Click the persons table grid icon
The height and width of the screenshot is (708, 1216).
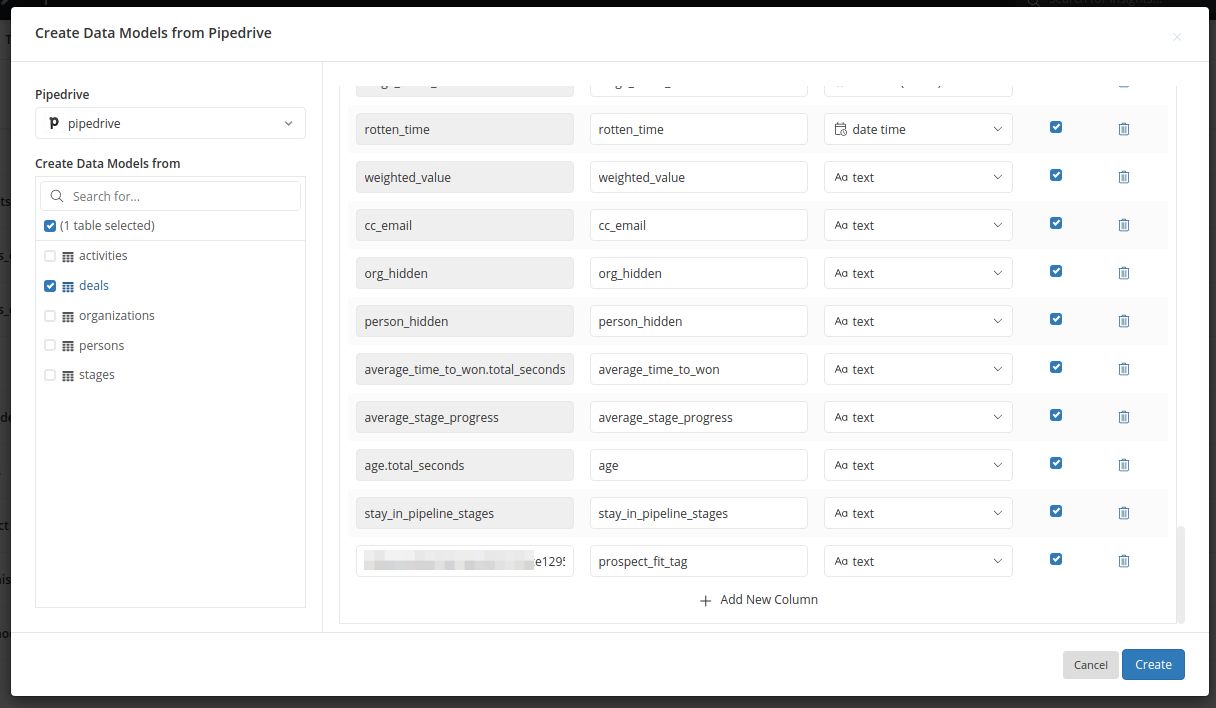(68, 346)
